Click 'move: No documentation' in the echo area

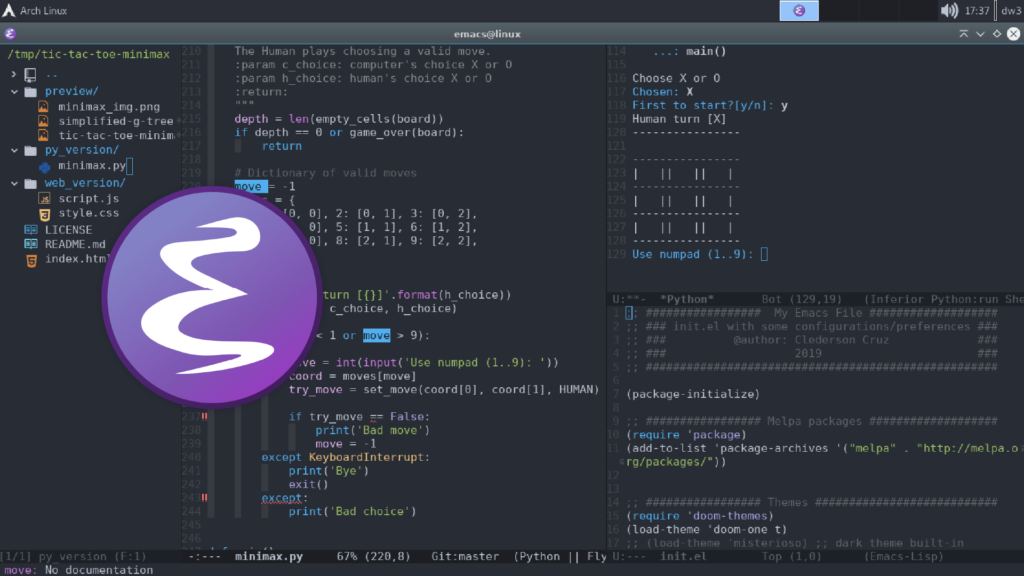click(x=78, y=569)
